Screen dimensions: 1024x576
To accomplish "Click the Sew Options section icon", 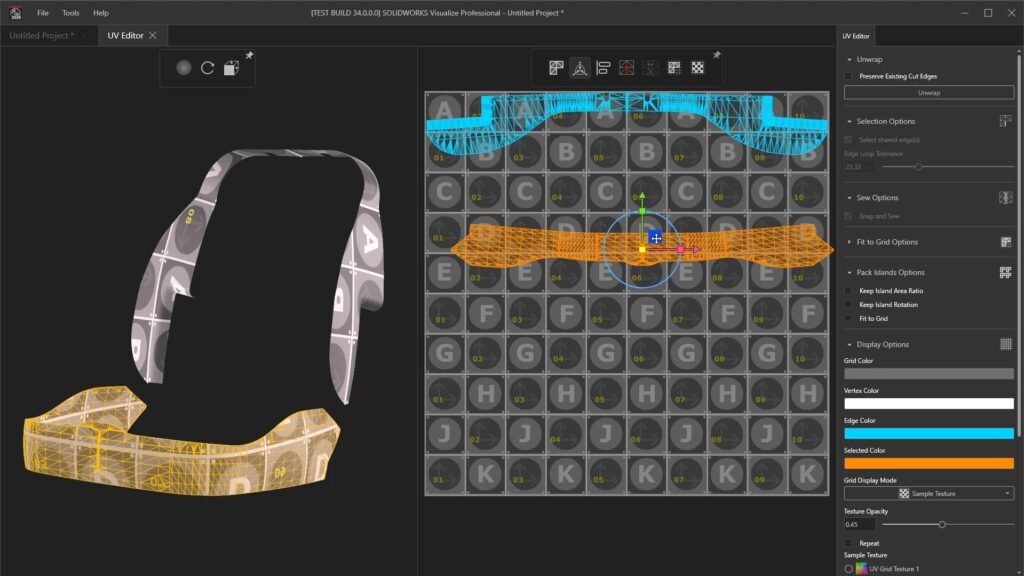I will (x=1005, y=197).
